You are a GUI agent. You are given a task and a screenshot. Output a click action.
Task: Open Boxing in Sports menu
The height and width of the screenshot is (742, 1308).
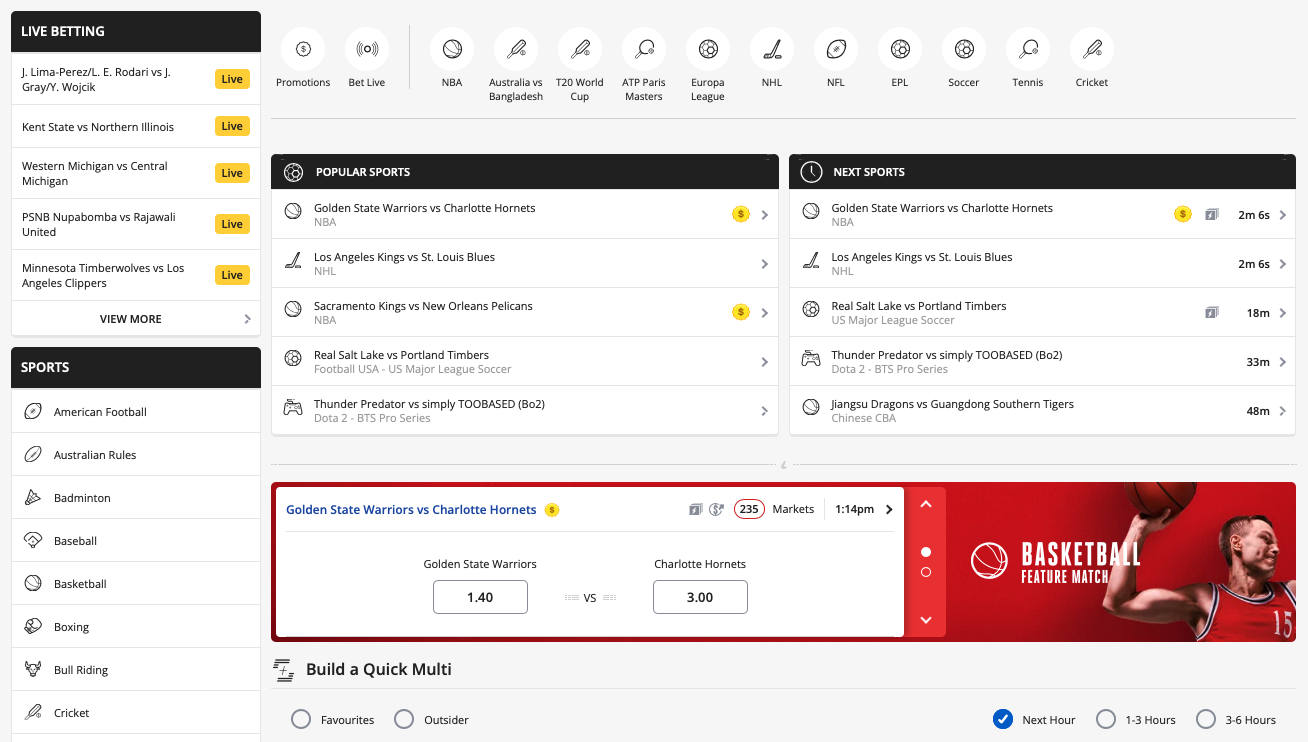[136, 626]
